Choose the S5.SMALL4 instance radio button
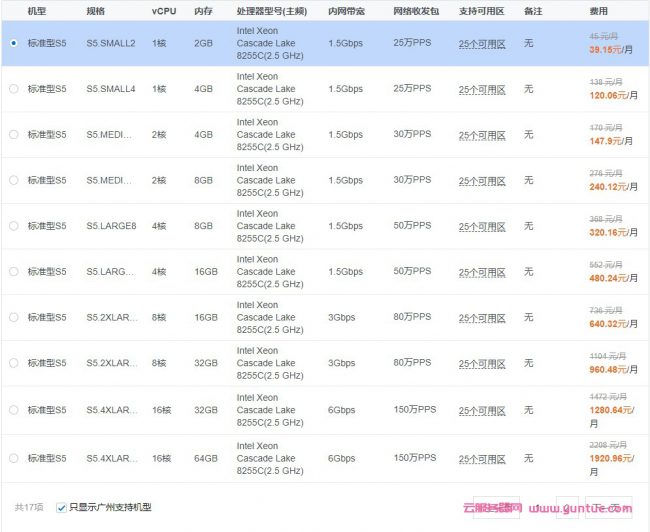The image size is (650, 532). point(13,89)
